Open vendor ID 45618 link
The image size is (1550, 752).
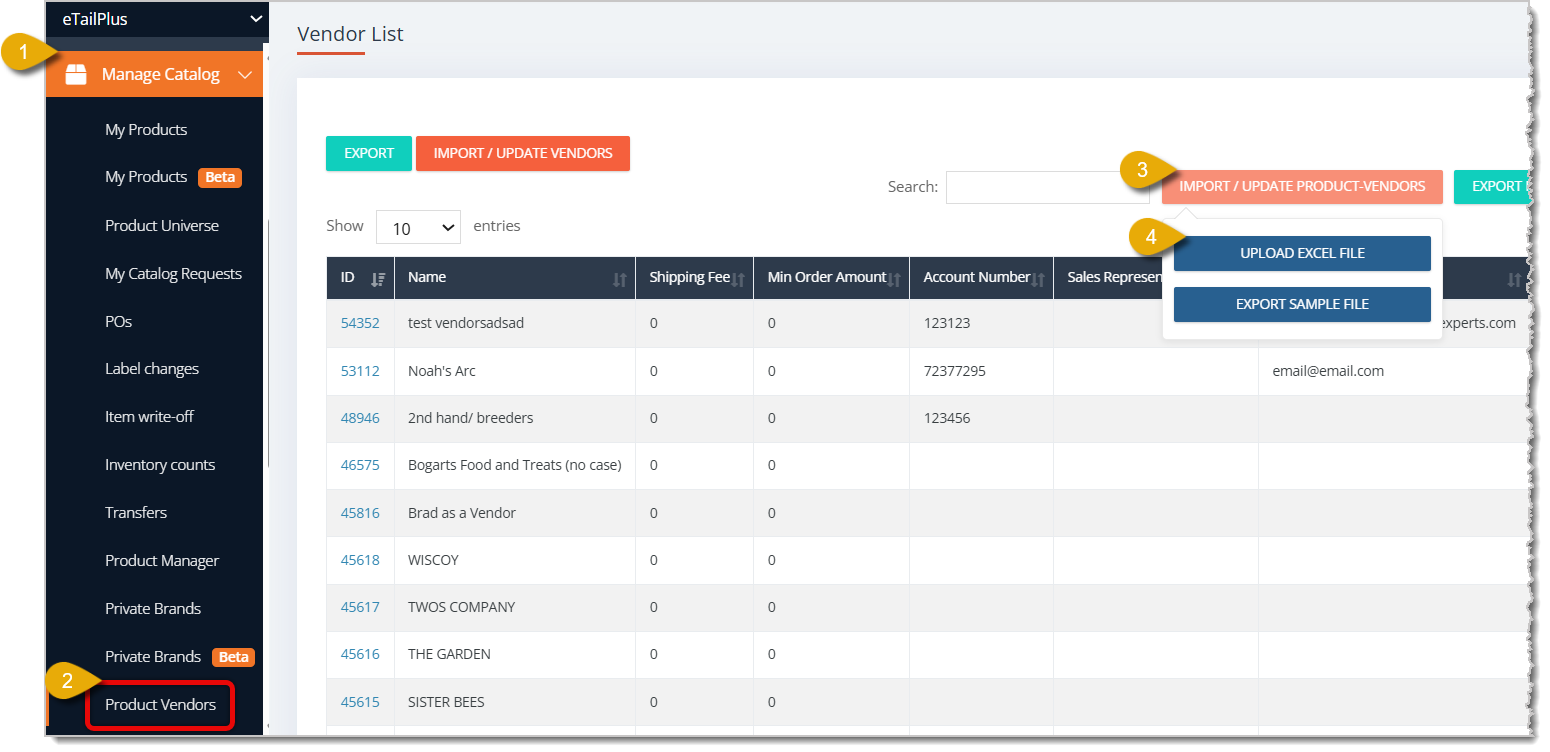click(360, 560)
